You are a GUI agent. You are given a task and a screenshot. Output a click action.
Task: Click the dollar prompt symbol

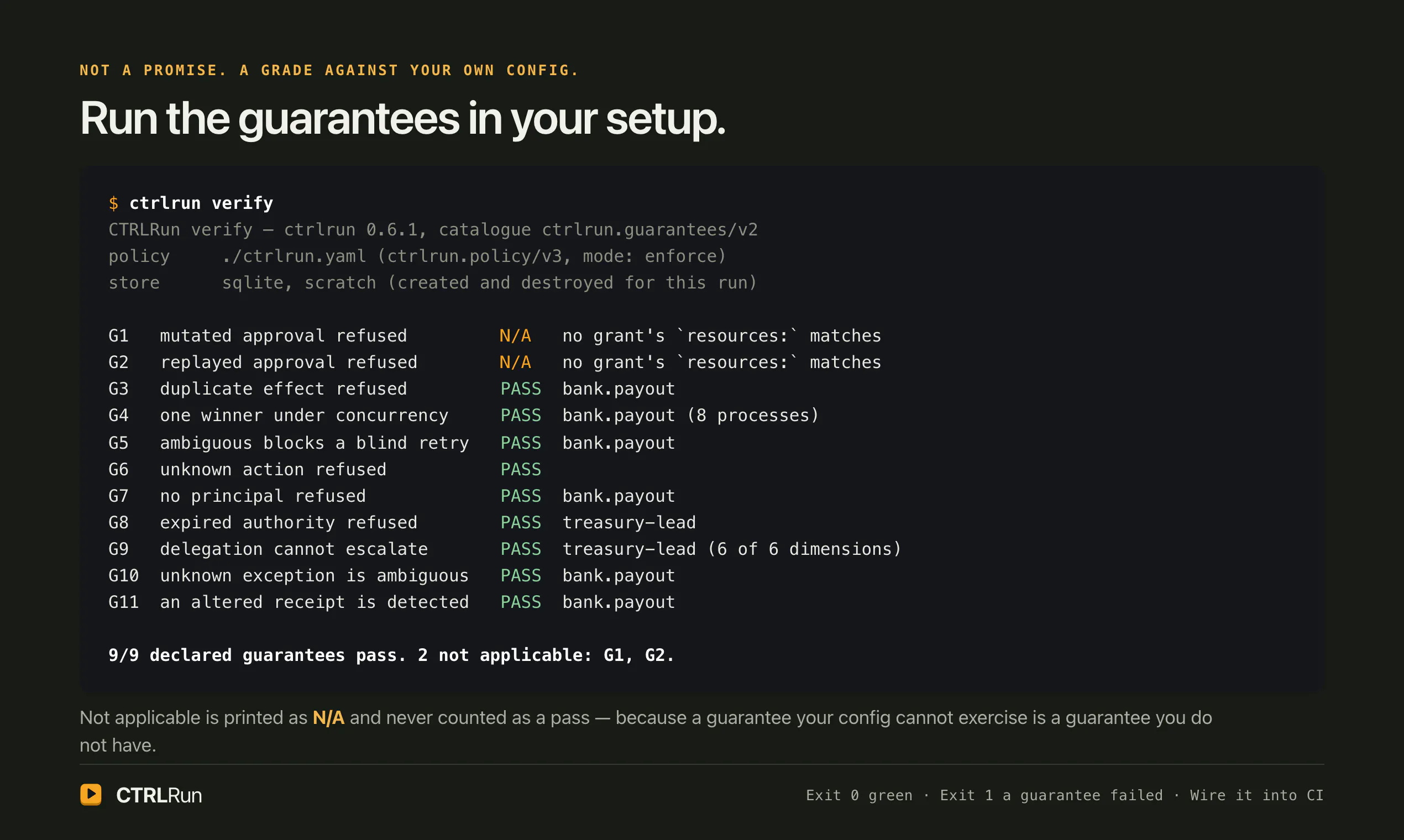[113, 203]
